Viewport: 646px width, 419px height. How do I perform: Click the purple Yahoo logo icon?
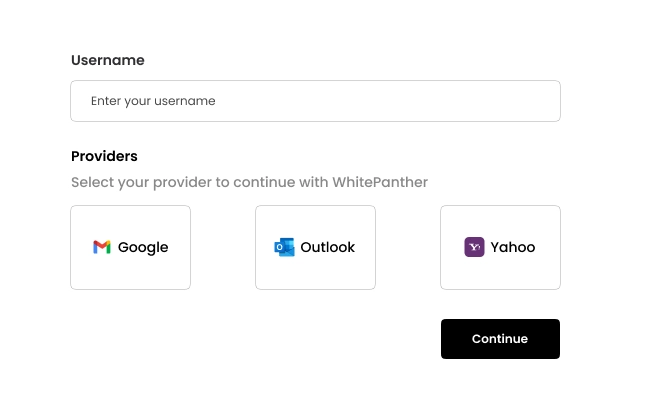(474, 247)
